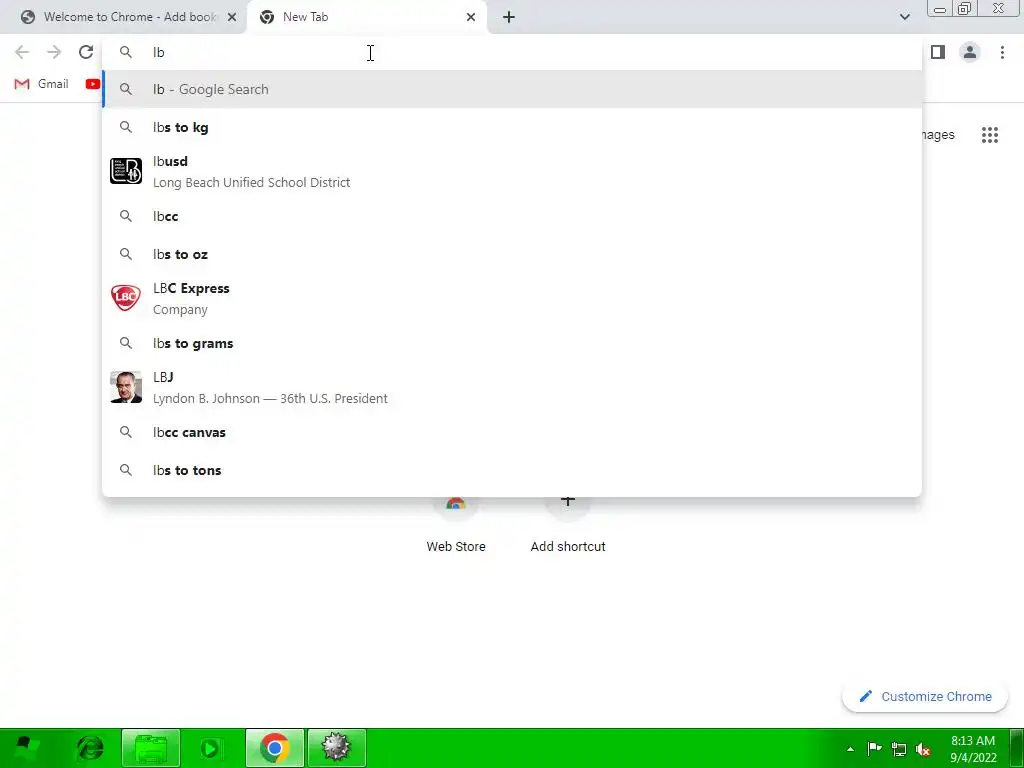Select the lbusd Long Beach suggestion

512,172
